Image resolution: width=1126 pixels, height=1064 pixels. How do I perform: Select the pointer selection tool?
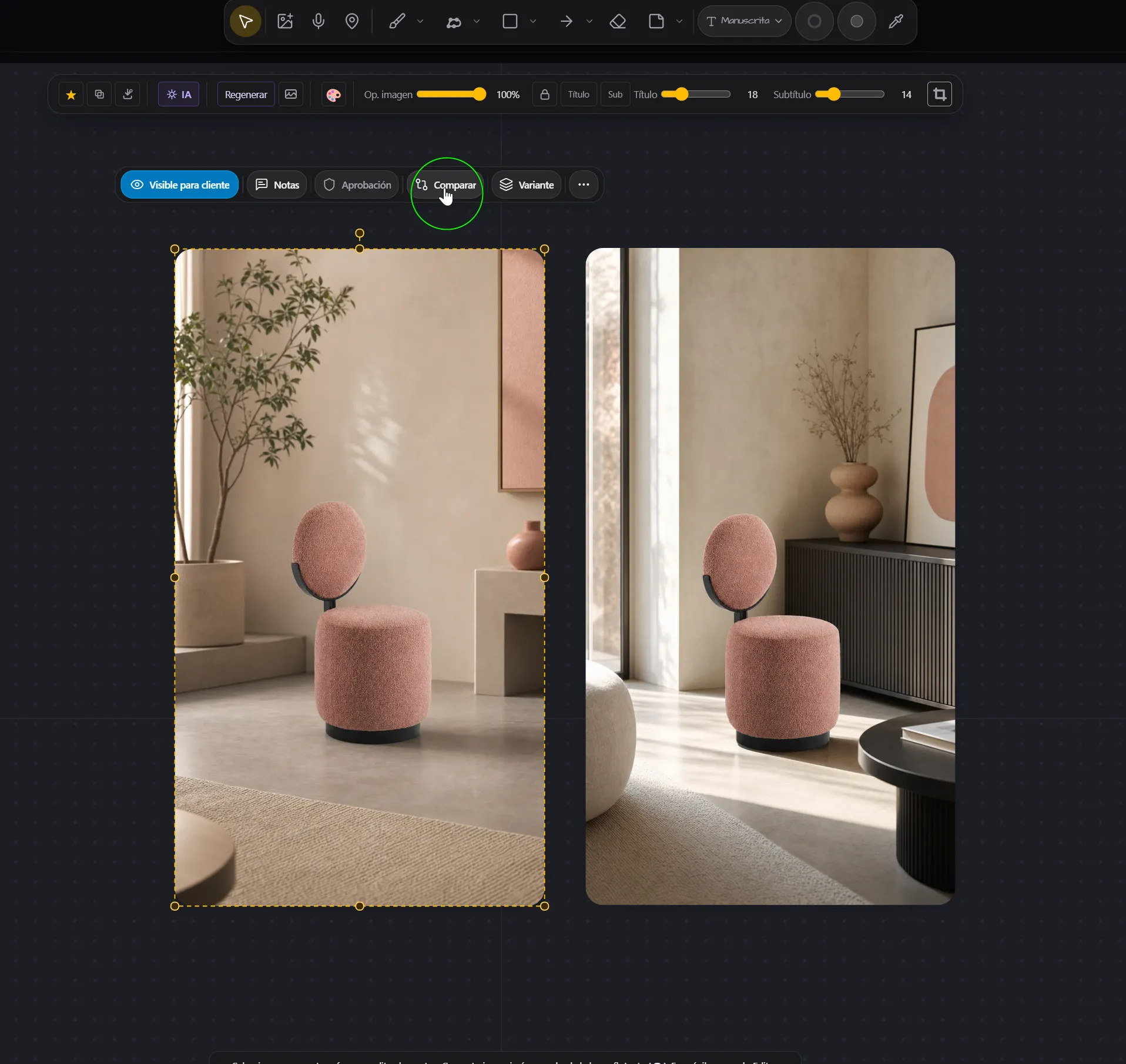click(246, 22)
